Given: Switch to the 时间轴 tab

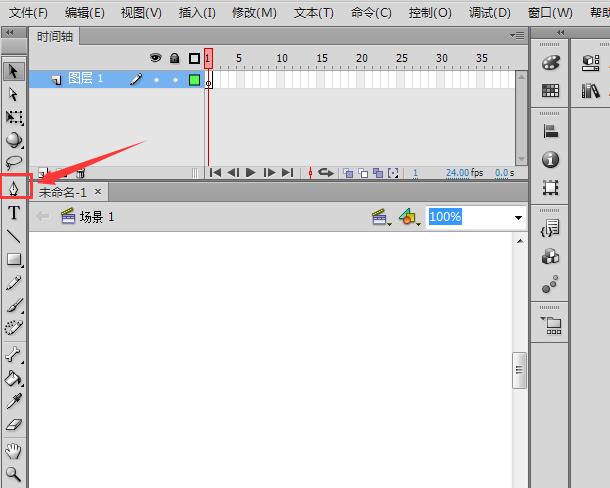Looking at the screenshot, I should [55, 37].
